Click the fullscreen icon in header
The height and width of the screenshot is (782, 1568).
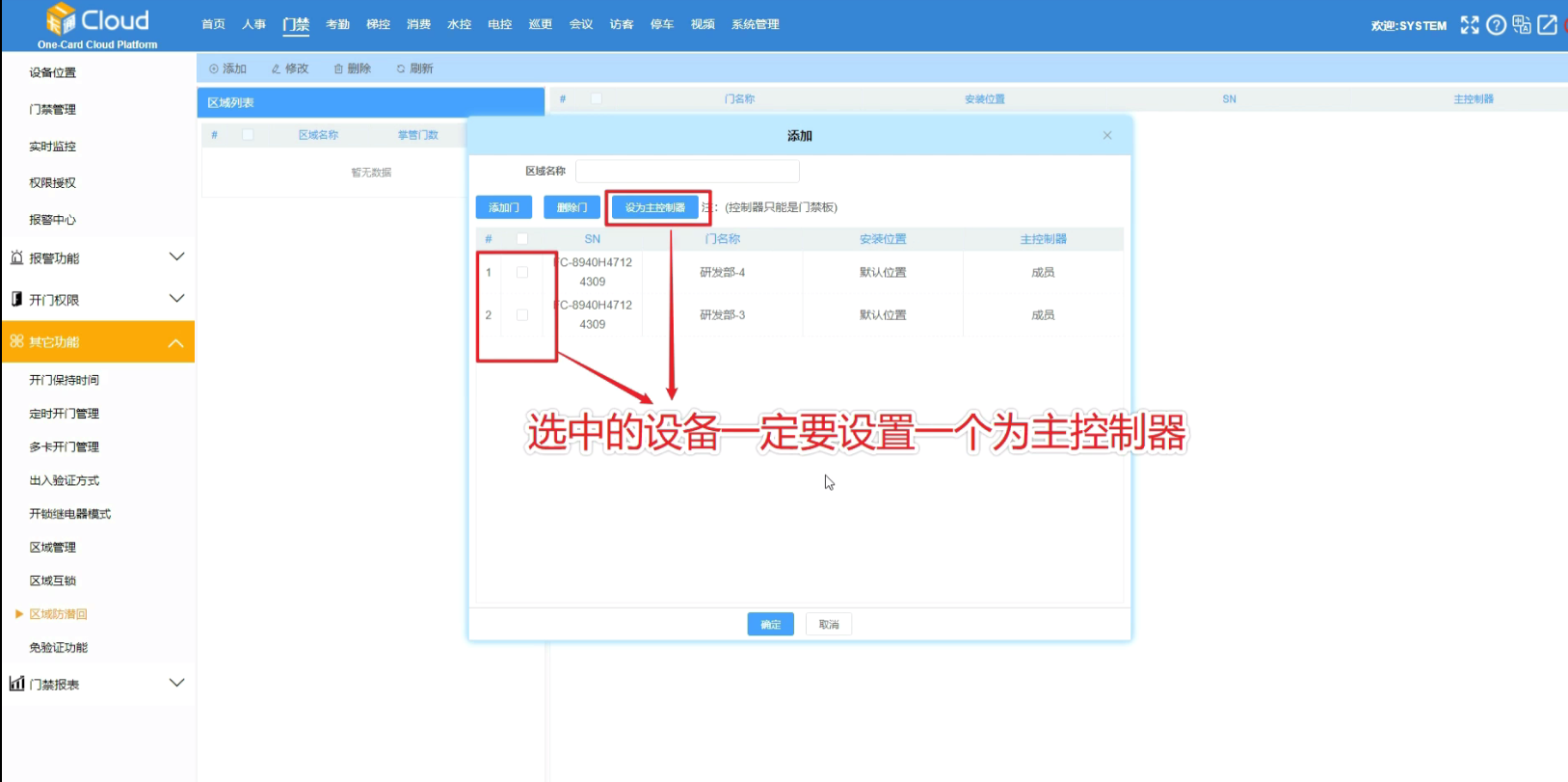pyautogui.click(x=1469, y=25)
